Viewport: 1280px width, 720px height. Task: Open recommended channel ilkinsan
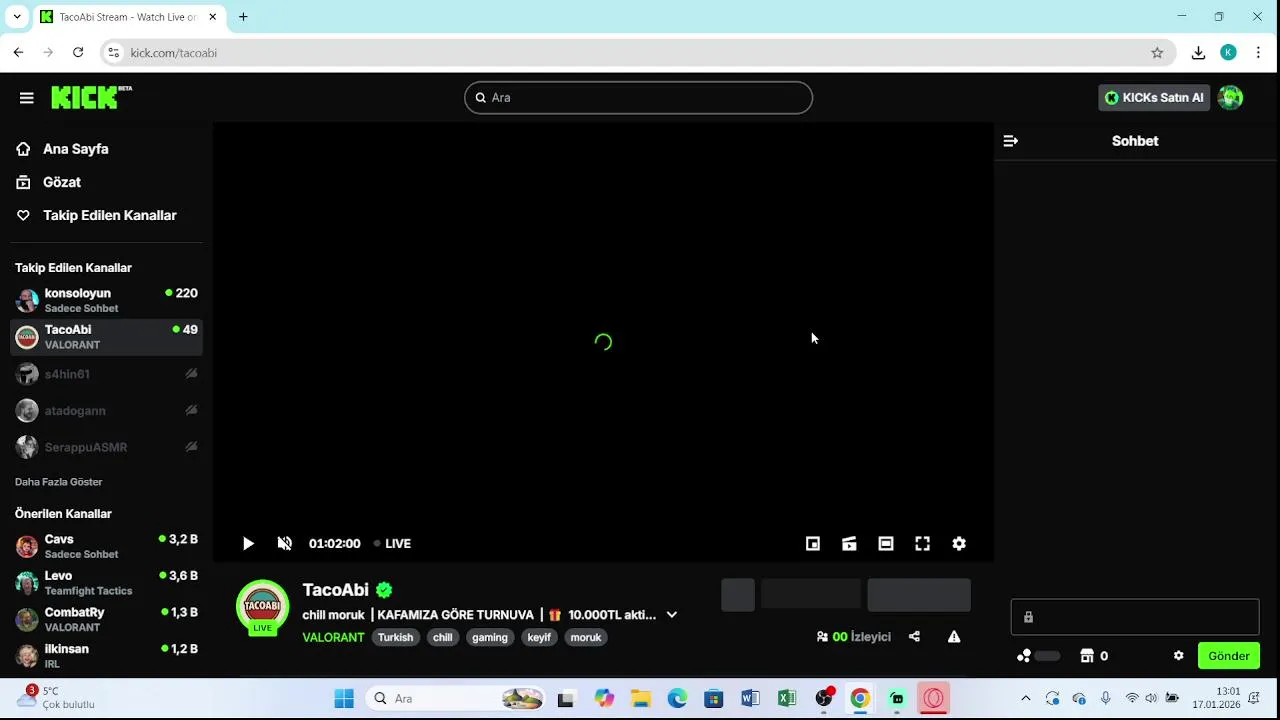(106, 656)
